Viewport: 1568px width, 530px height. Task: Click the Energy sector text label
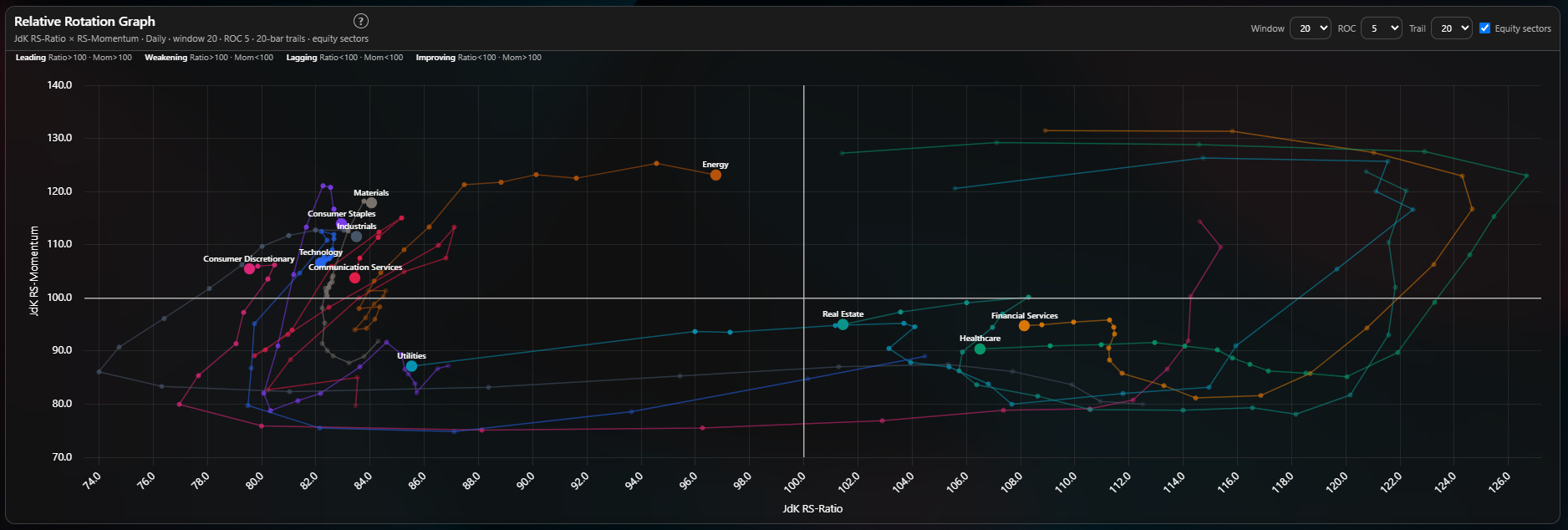tap(715, 165)
